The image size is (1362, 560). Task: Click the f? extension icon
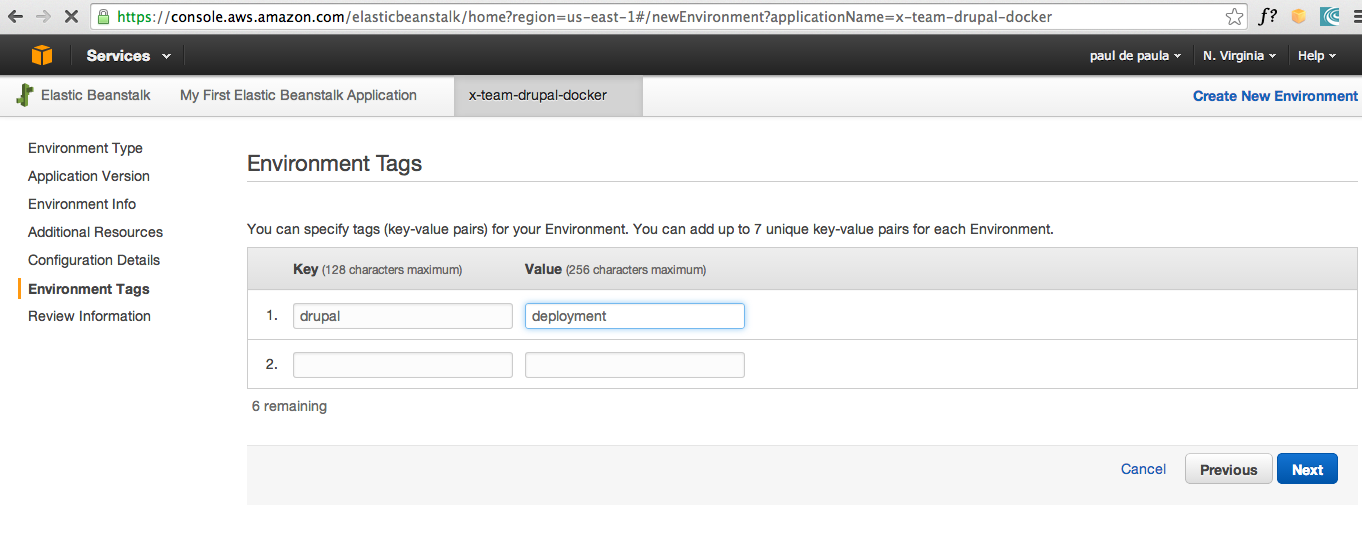(x=1268, y=16)
